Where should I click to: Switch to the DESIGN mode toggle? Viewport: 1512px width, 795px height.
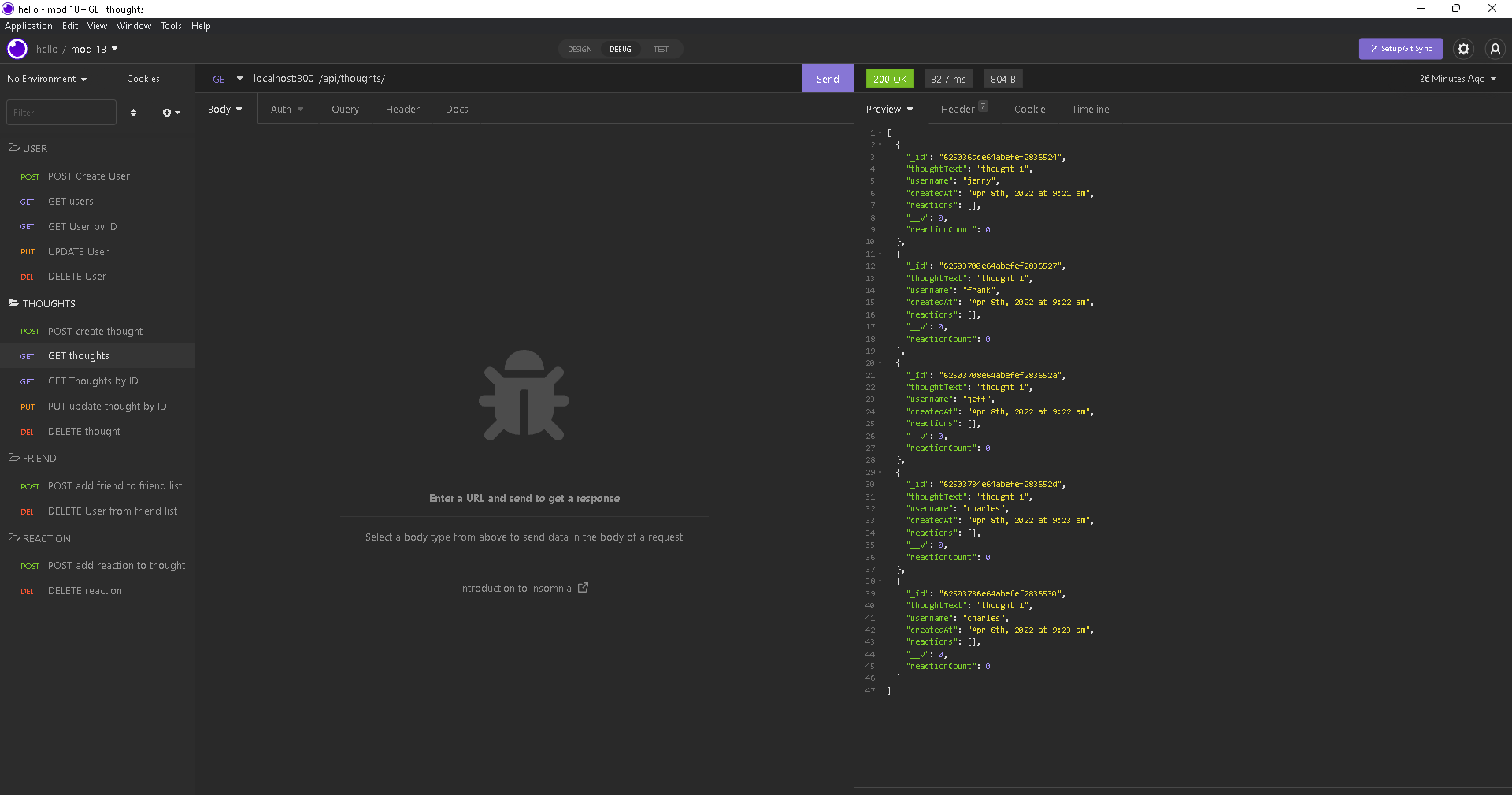(580, 49)
